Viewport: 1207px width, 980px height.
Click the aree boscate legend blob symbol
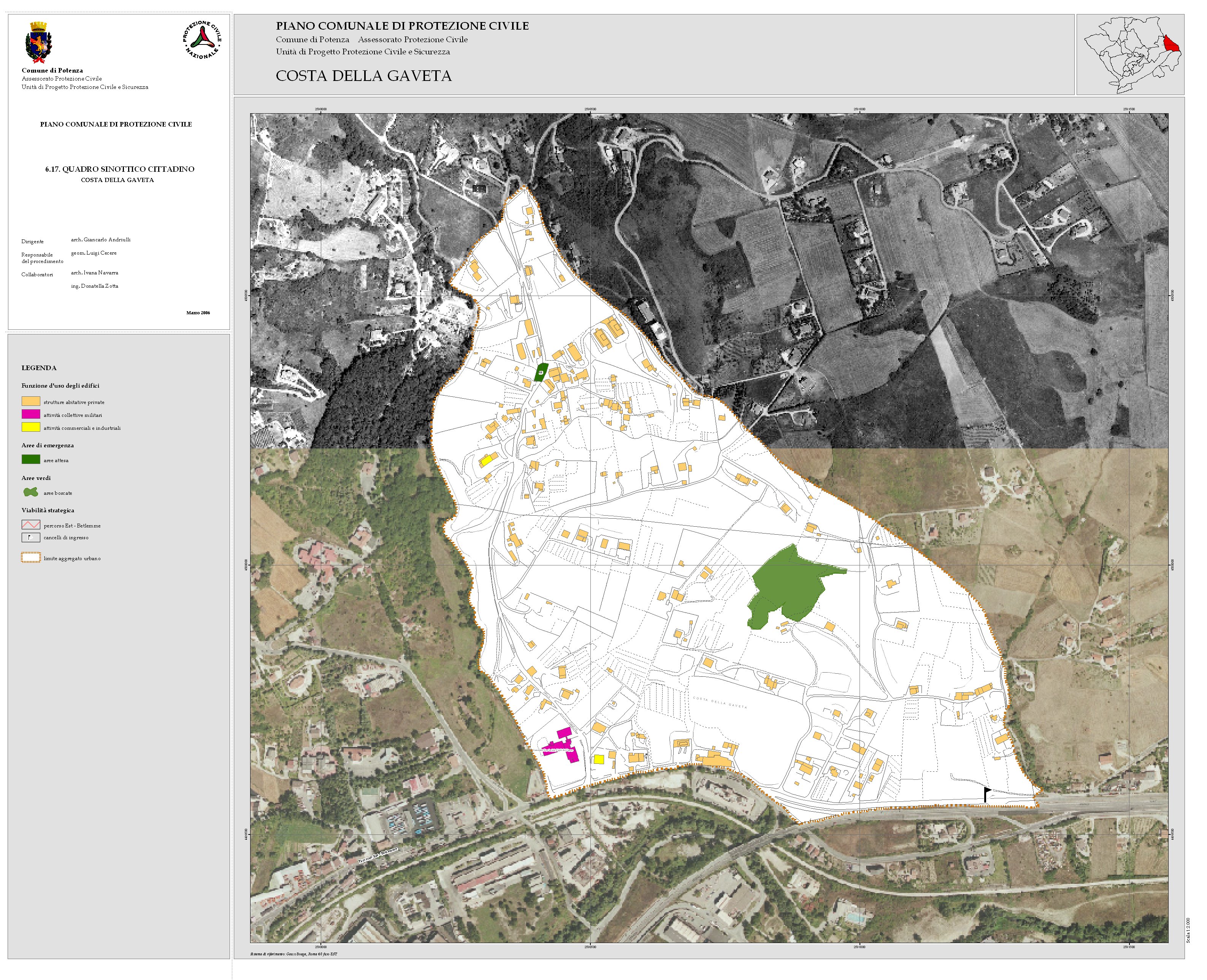click(x=30, y=492)
